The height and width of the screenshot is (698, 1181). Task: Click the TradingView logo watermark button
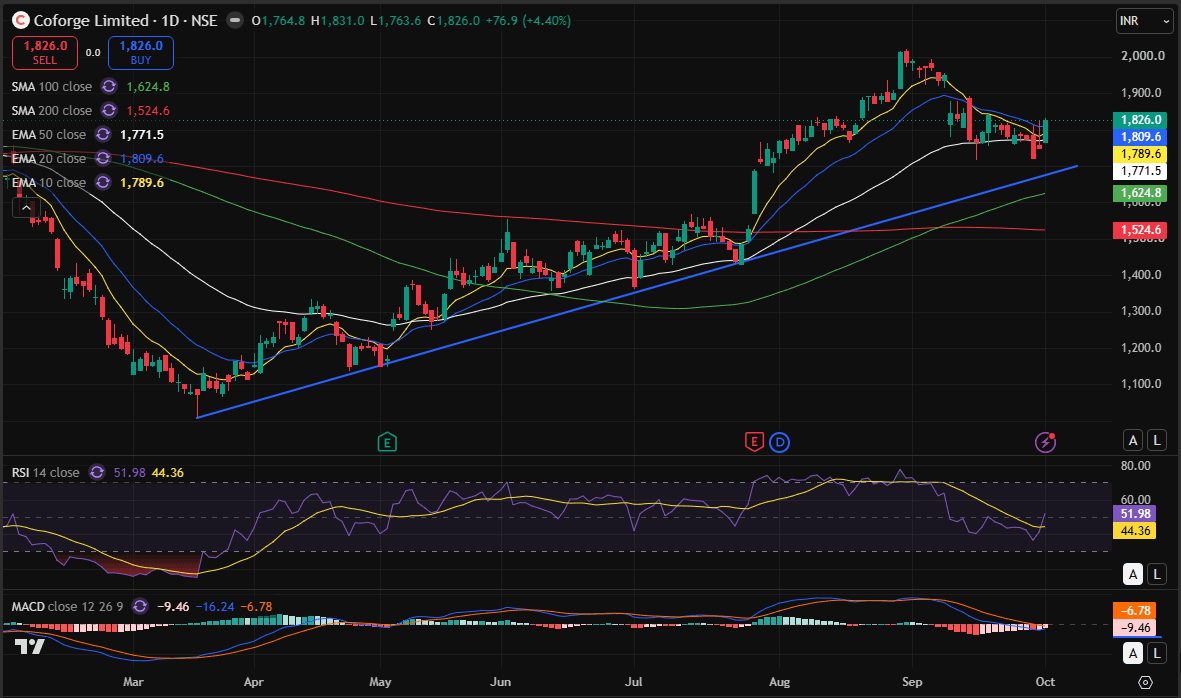click(30, 646)
